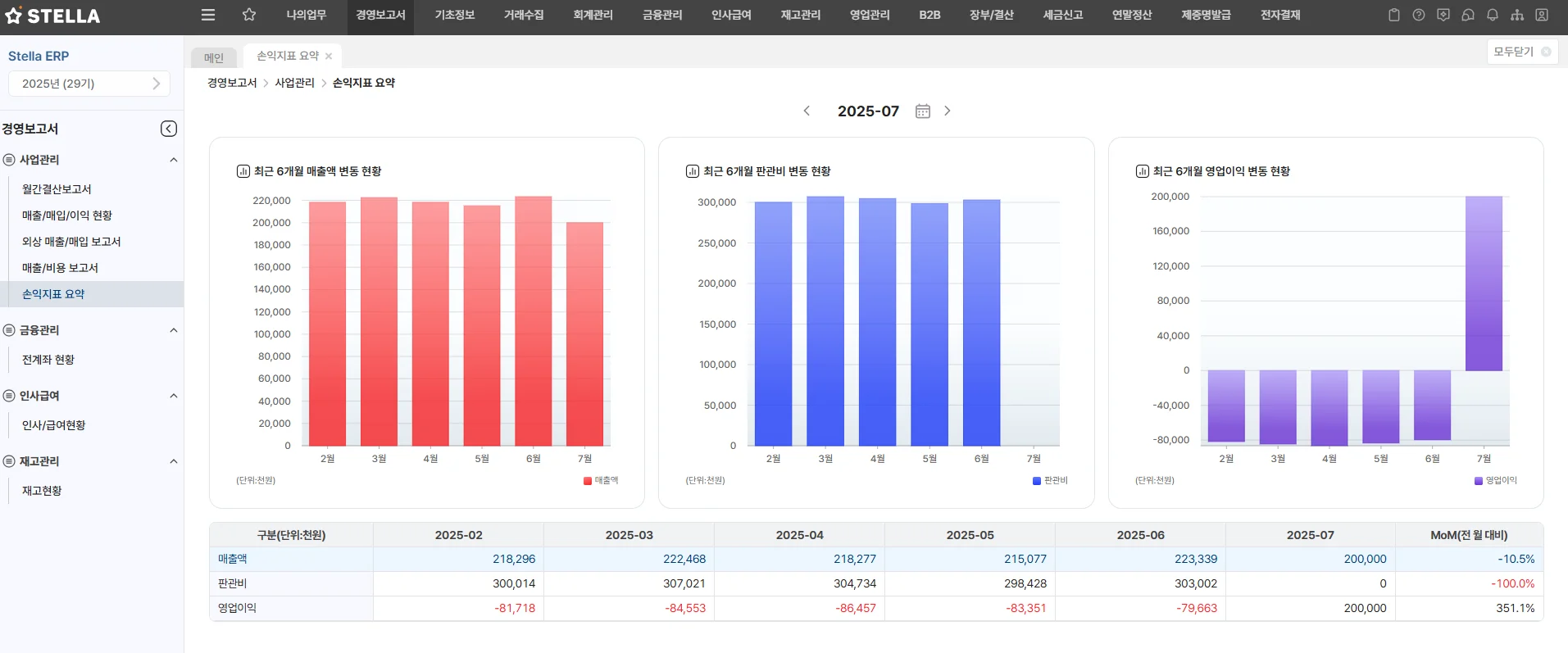Go to the previous month arrow
This screenshot has height=653, width=1568.
[x=807, y=111]
